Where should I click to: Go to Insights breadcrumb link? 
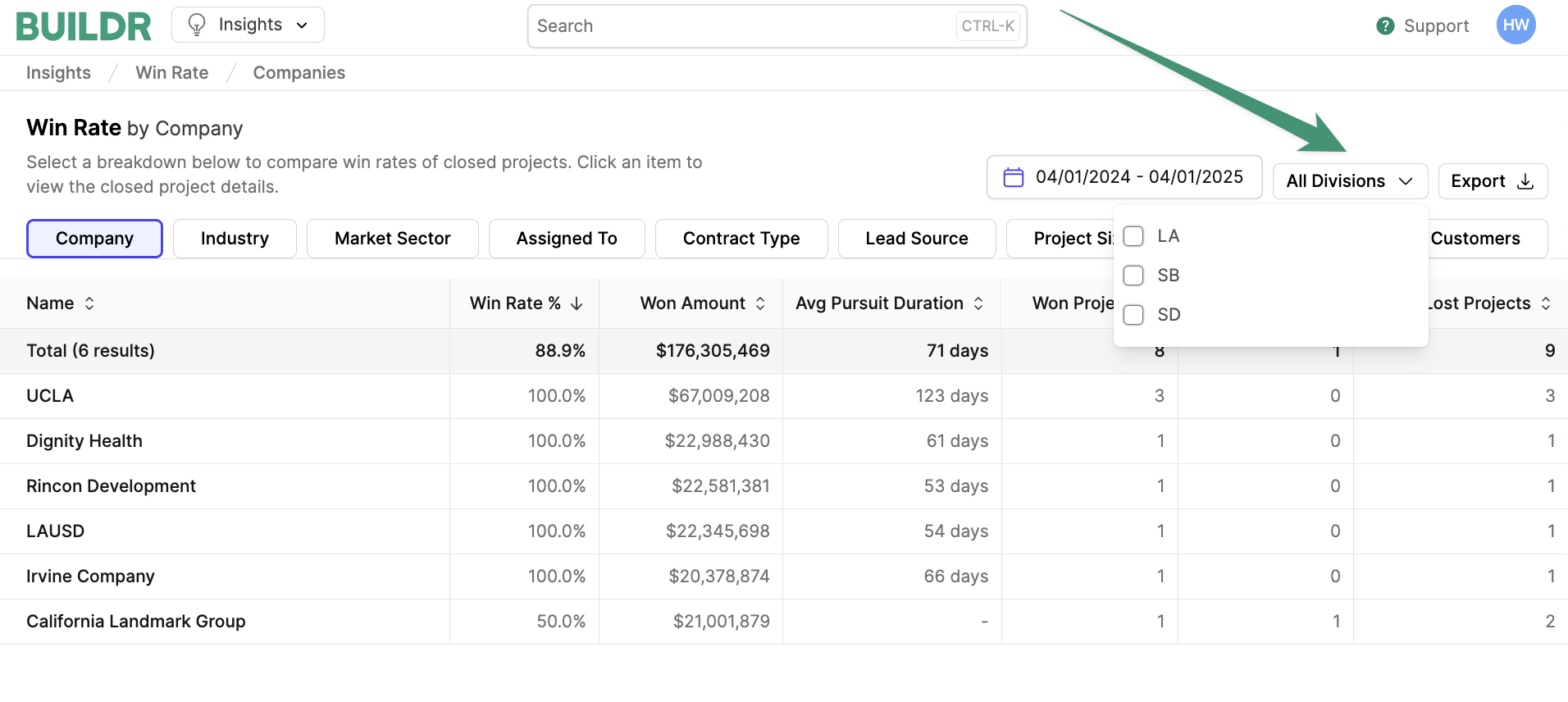pyautogui.click(x=58, y=73)
